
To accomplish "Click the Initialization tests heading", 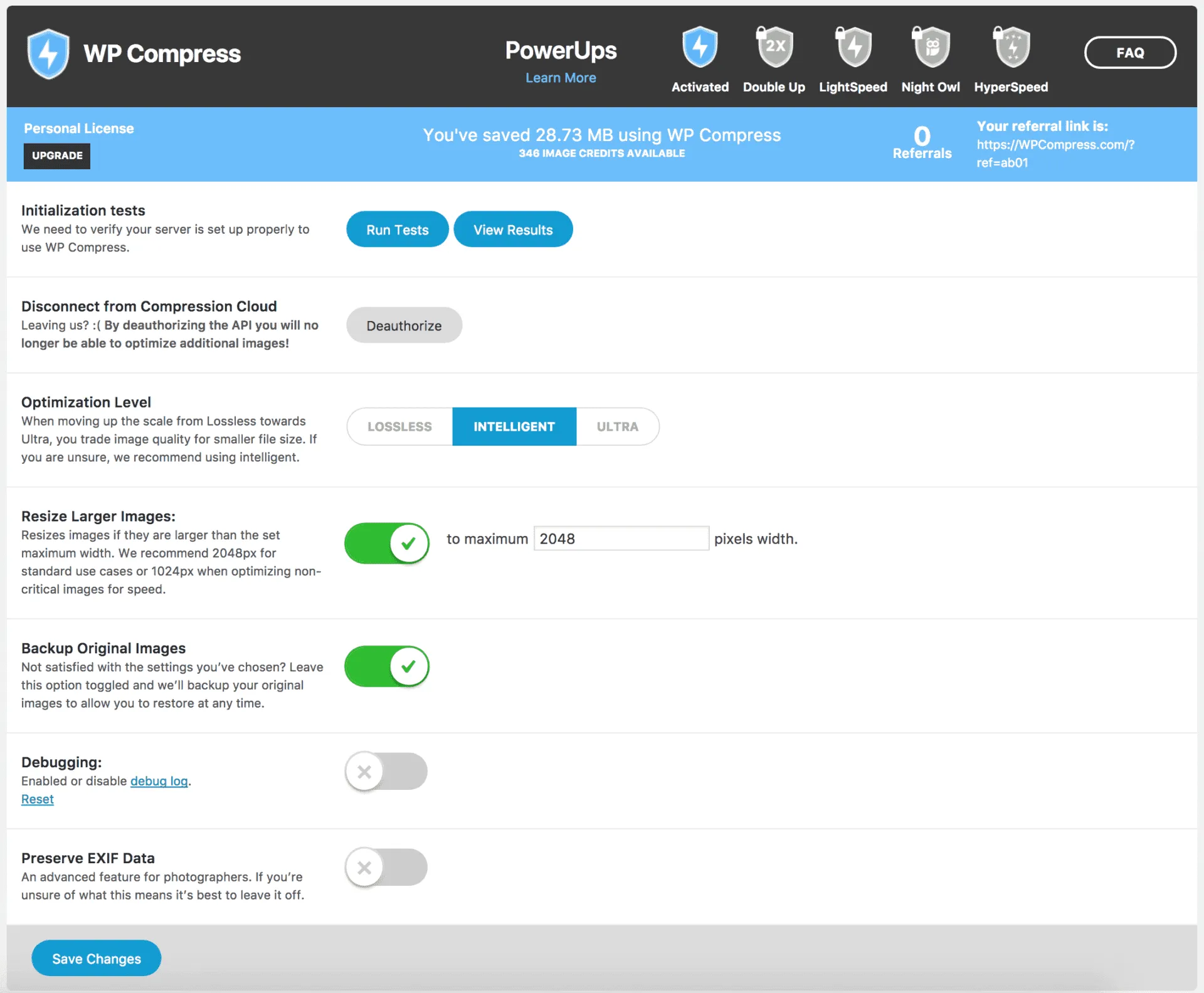I will coord(83,211).
